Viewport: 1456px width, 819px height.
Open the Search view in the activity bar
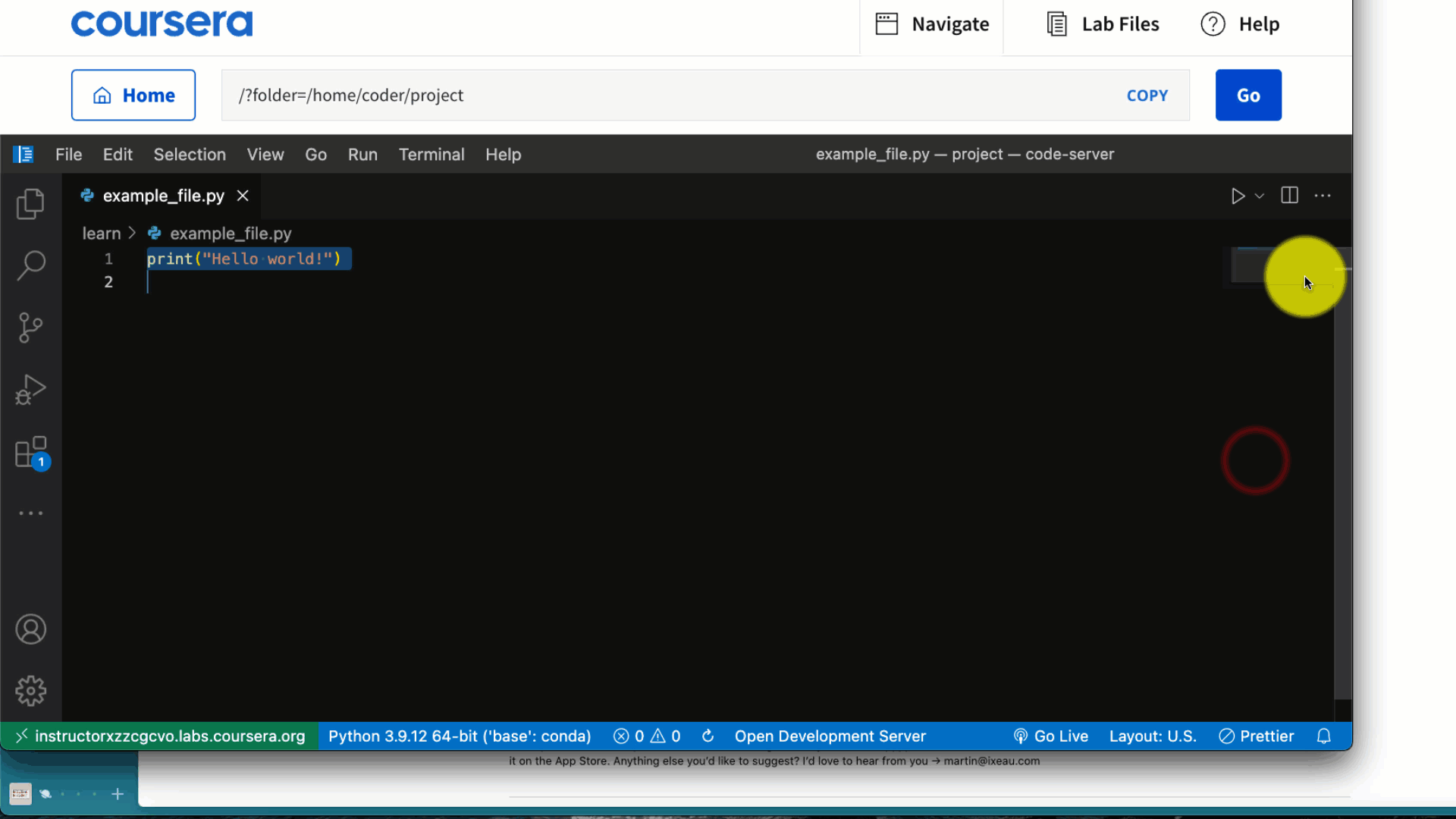pyautogui.click(x=30, y=265)
